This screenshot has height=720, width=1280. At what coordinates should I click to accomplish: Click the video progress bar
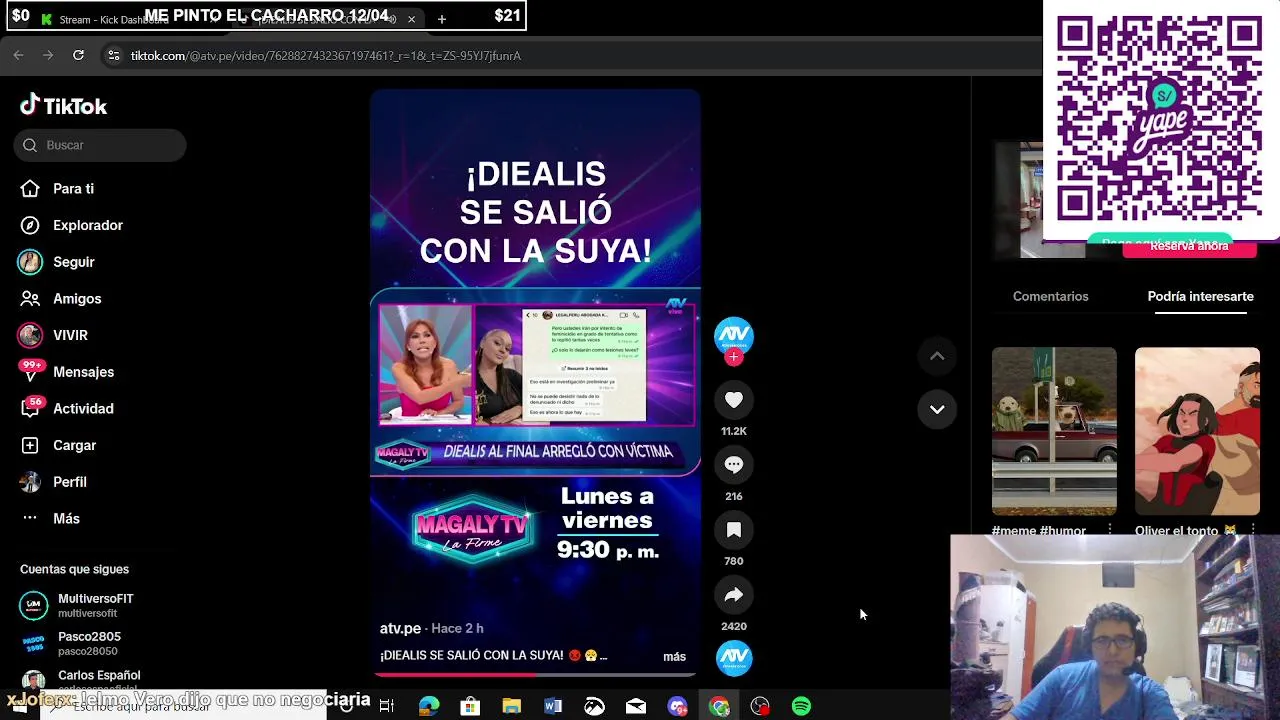point(535,675)
